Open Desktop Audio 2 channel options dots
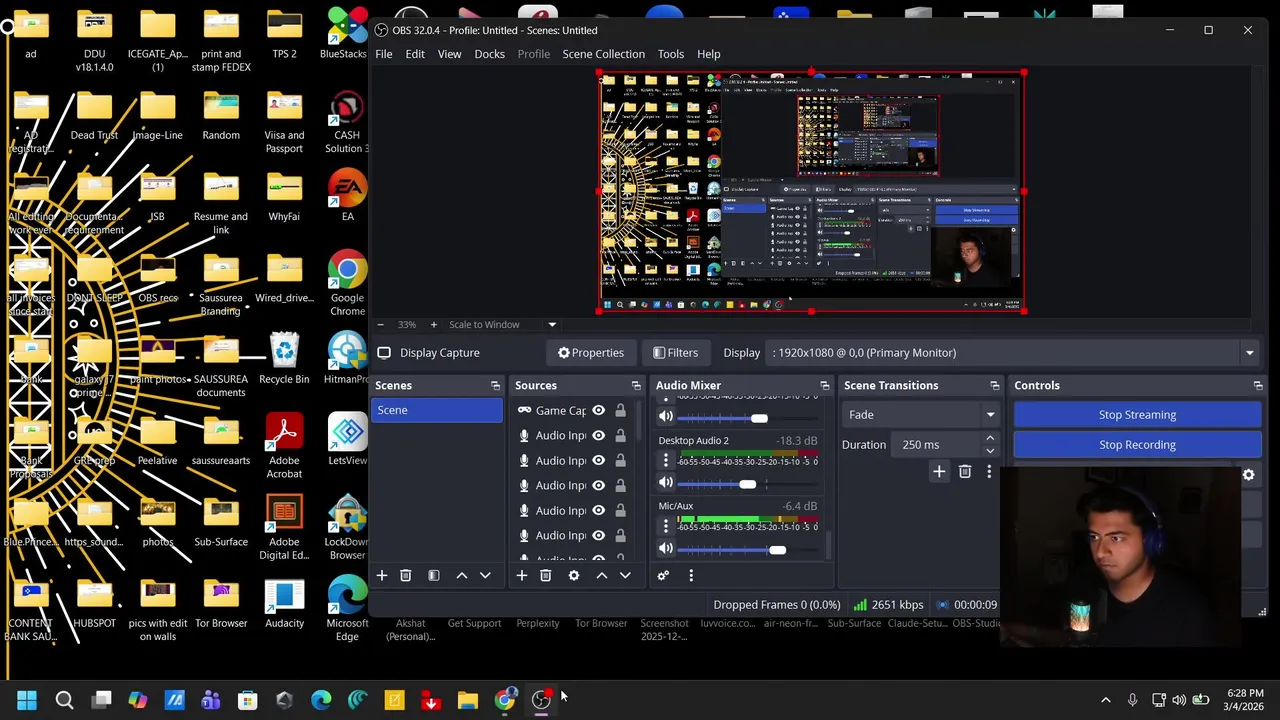 666,460
